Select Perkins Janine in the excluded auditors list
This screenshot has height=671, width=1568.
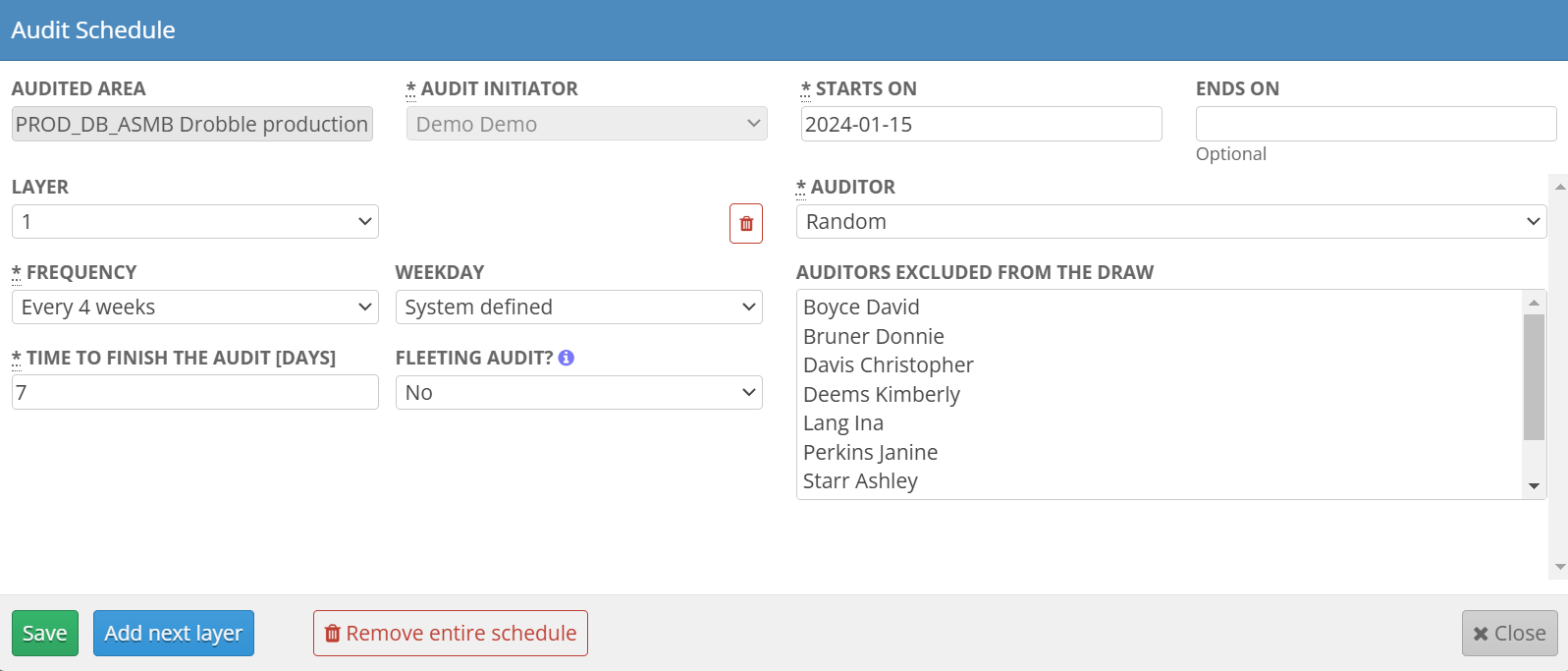870,453
